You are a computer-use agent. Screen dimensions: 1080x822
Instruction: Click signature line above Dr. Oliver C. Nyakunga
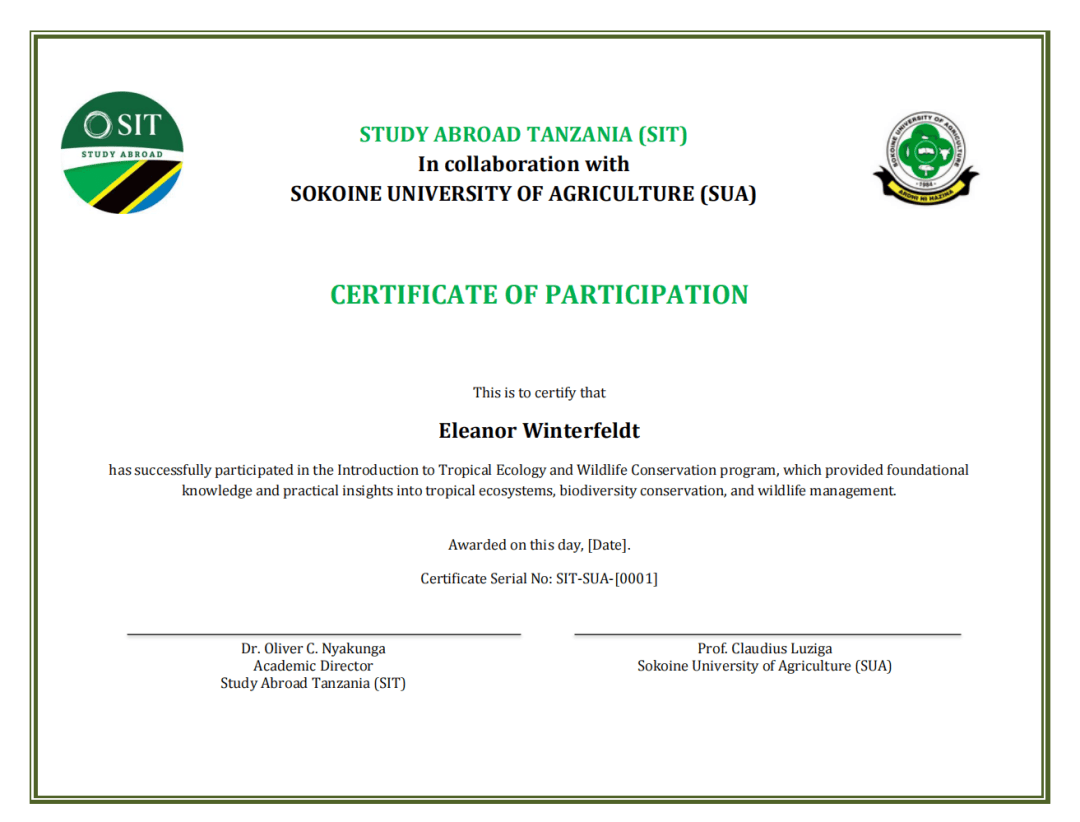[324, 634]
